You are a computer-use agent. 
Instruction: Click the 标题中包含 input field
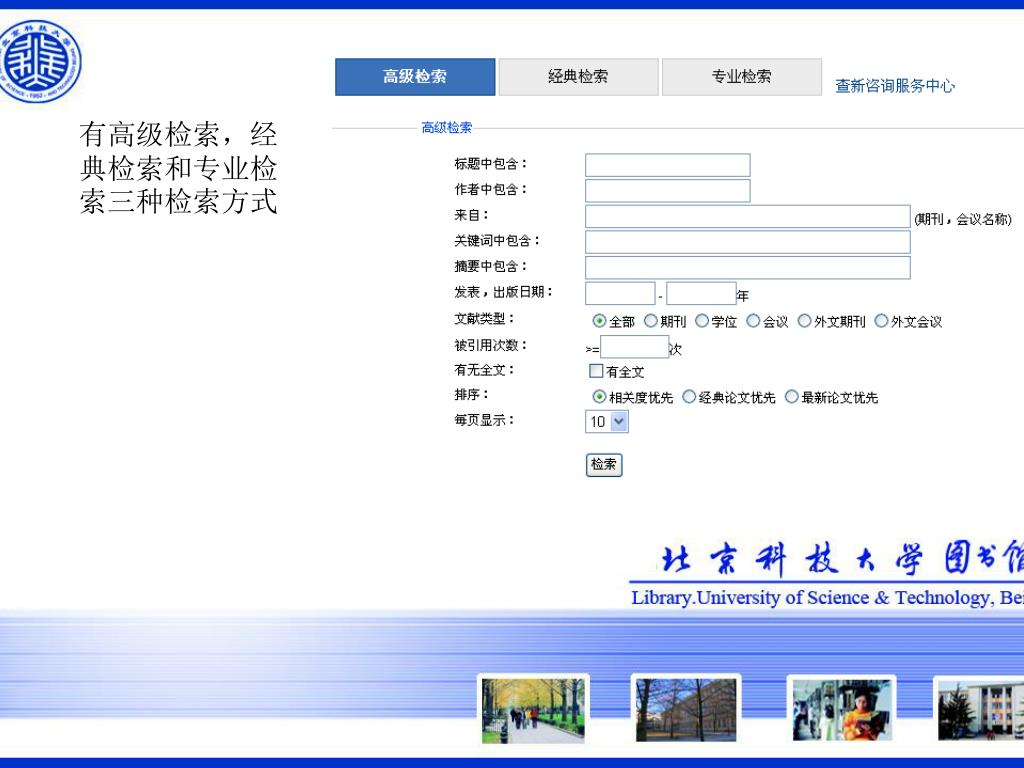(667, 165)
